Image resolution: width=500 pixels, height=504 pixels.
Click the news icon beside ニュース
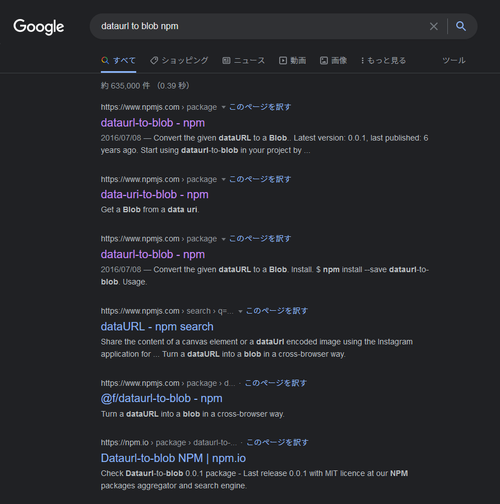[x=226, y=61]
